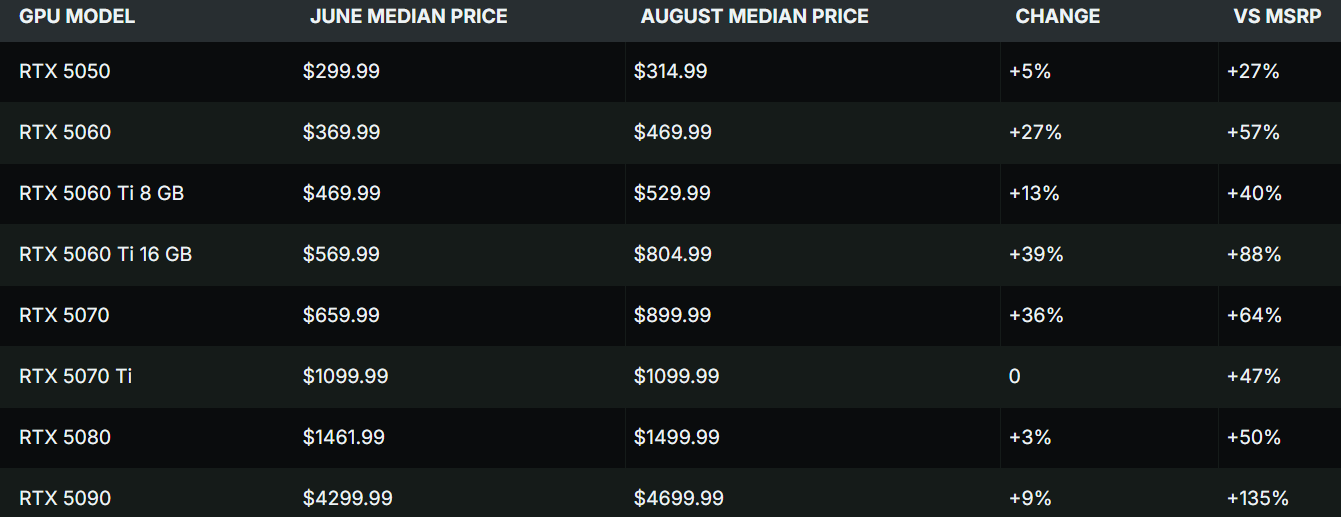The width and height of the screenshot is (1341, 517).
Task: Click the GPU MODEL column header
Action: pyautogui.click(x=77, y=17)
